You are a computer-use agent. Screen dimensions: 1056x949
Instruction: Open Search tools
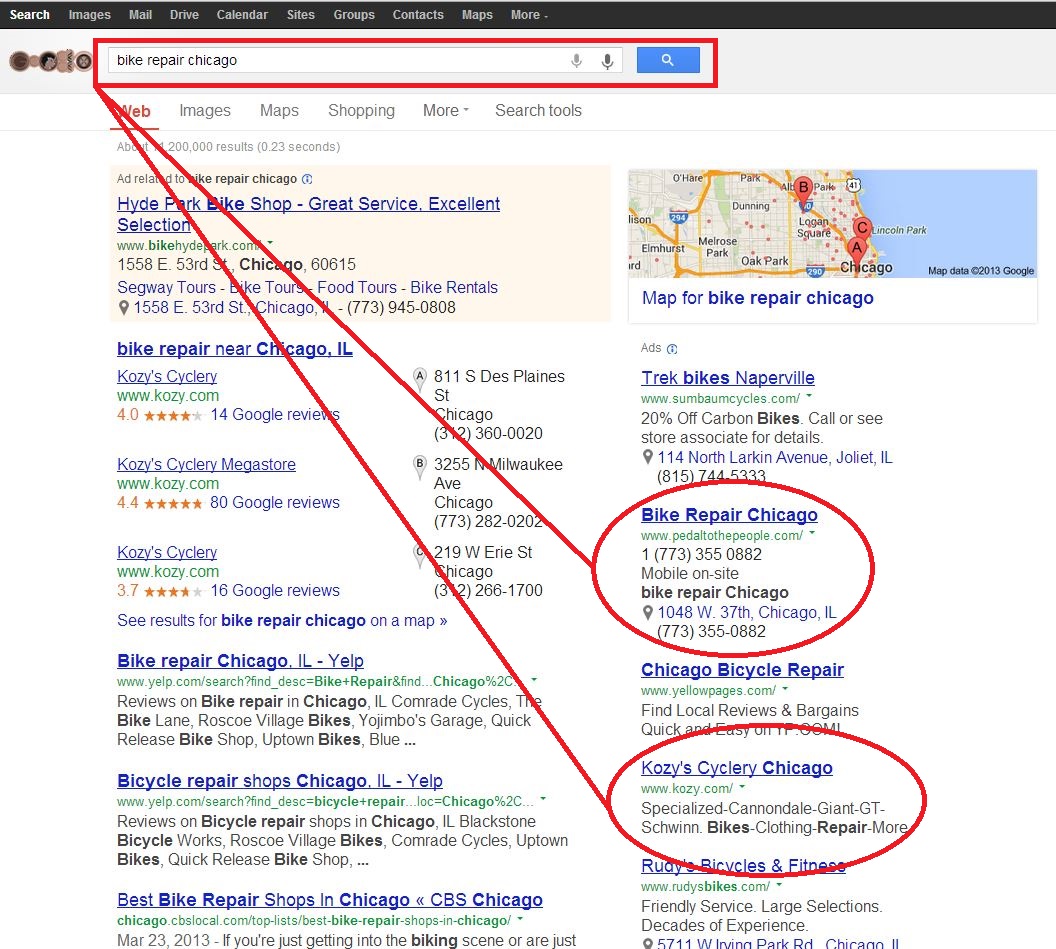click(538, 110)
